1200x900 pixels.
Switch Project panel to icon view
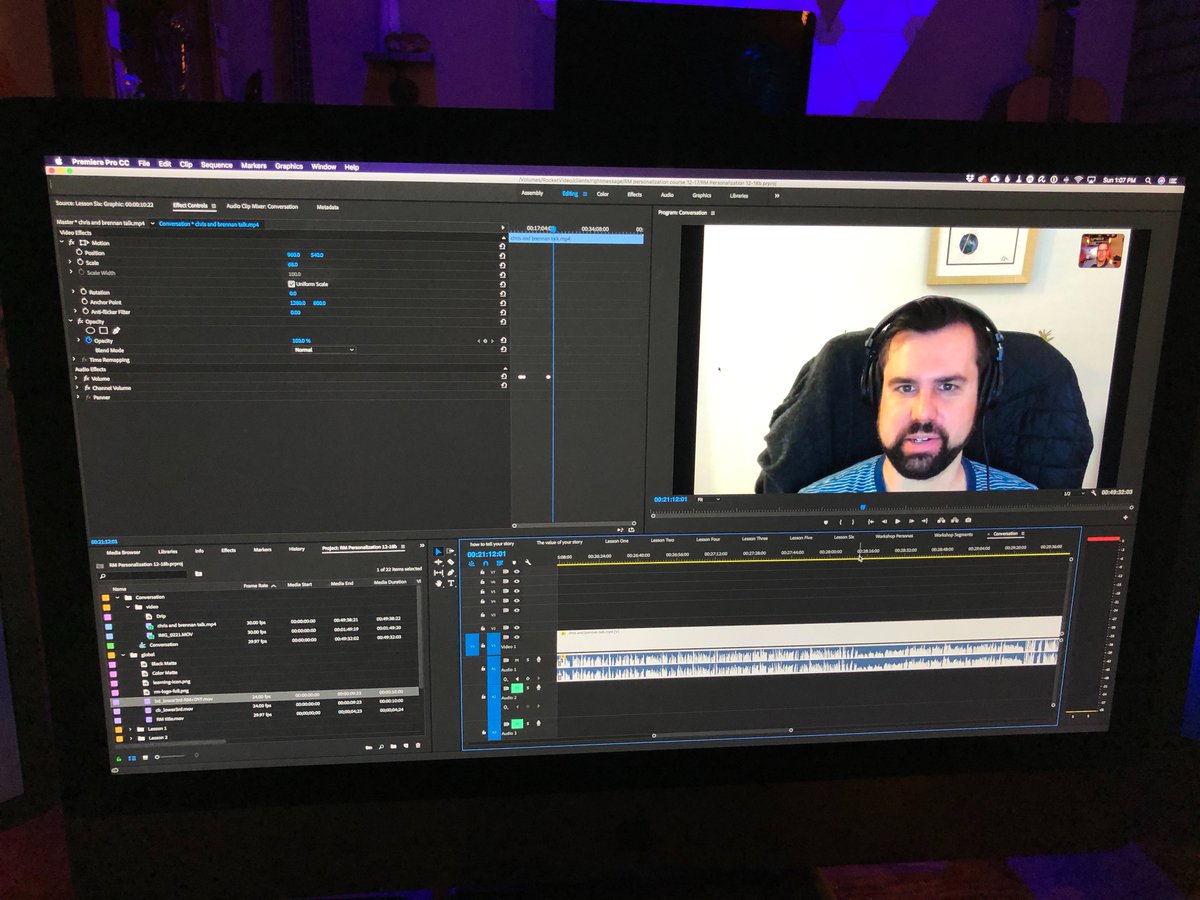point(145,757)
